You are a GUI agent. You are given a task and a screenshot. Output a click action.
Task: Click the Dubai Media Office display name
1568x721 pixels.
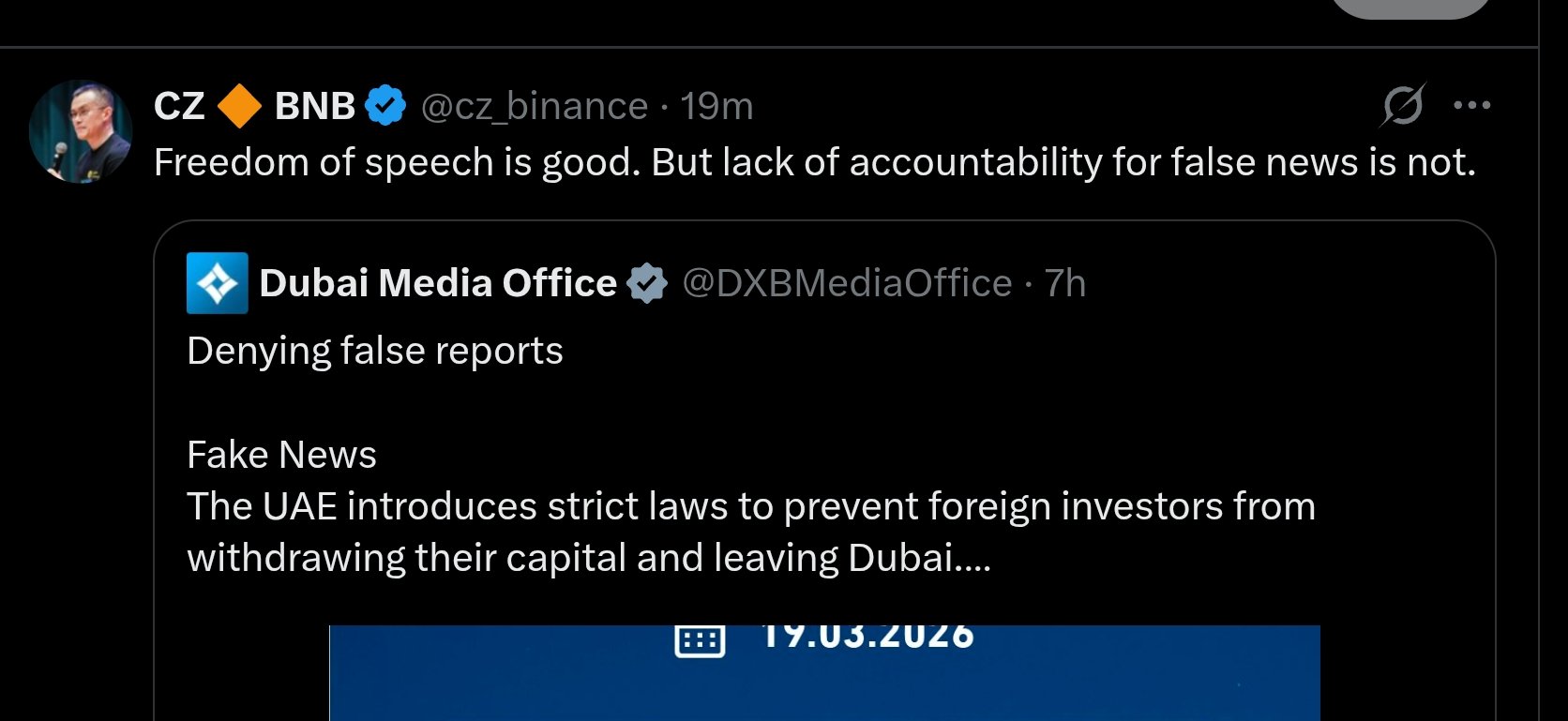tap(438, 283)
